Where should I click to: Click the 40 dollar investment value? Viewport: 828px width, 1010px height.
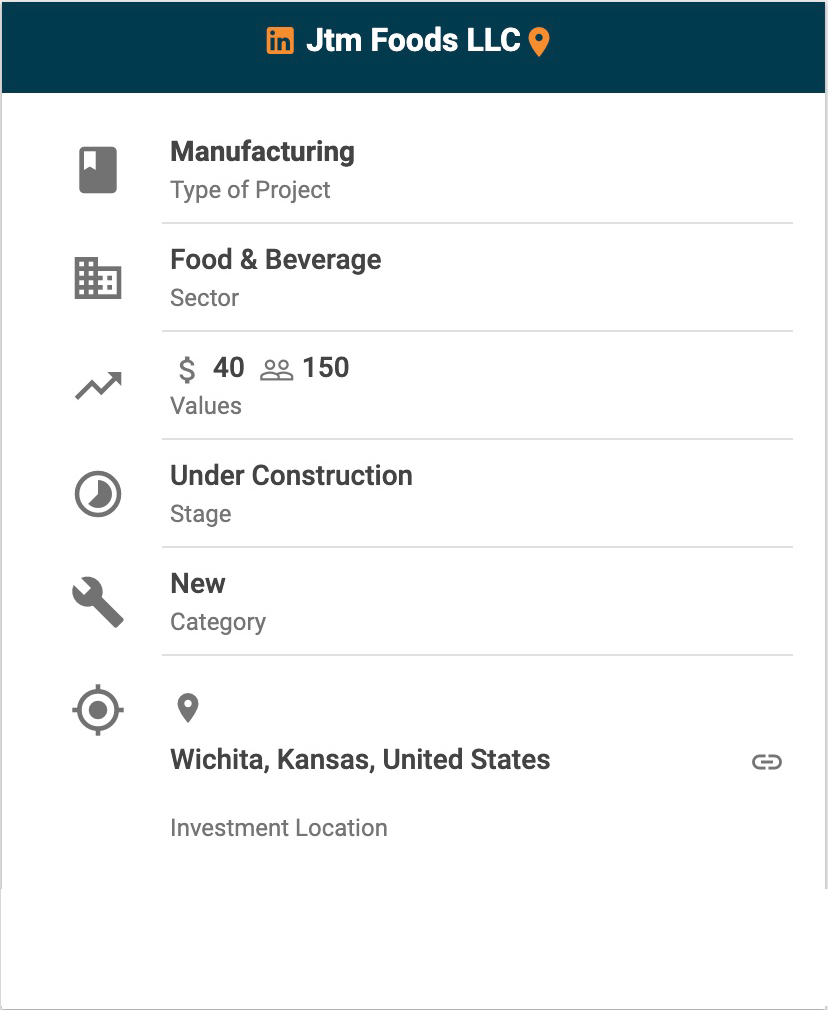(229, 368)
